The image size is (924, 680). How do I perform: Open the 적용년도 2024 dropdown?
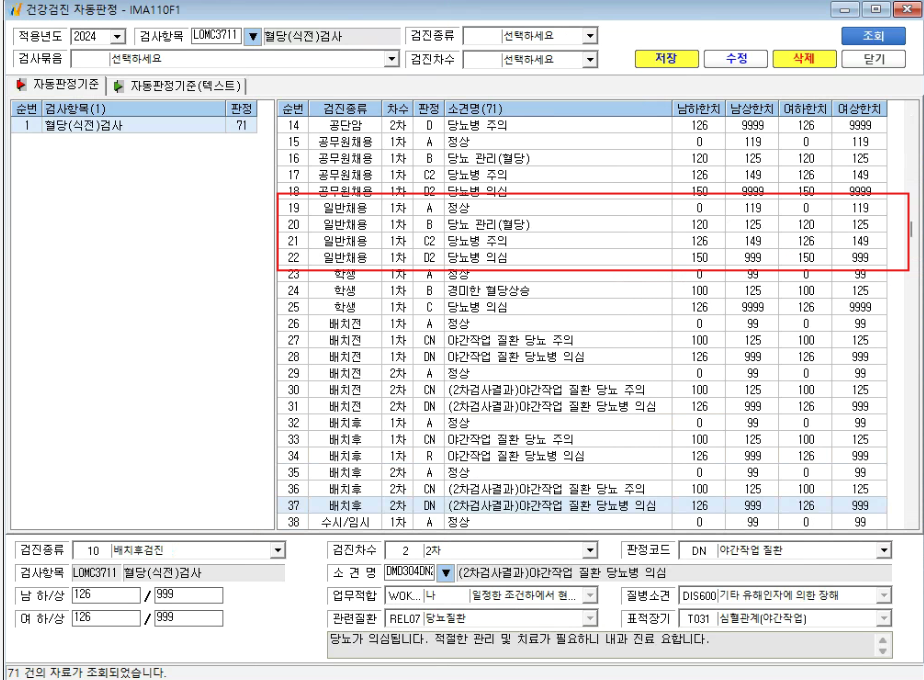117,37
